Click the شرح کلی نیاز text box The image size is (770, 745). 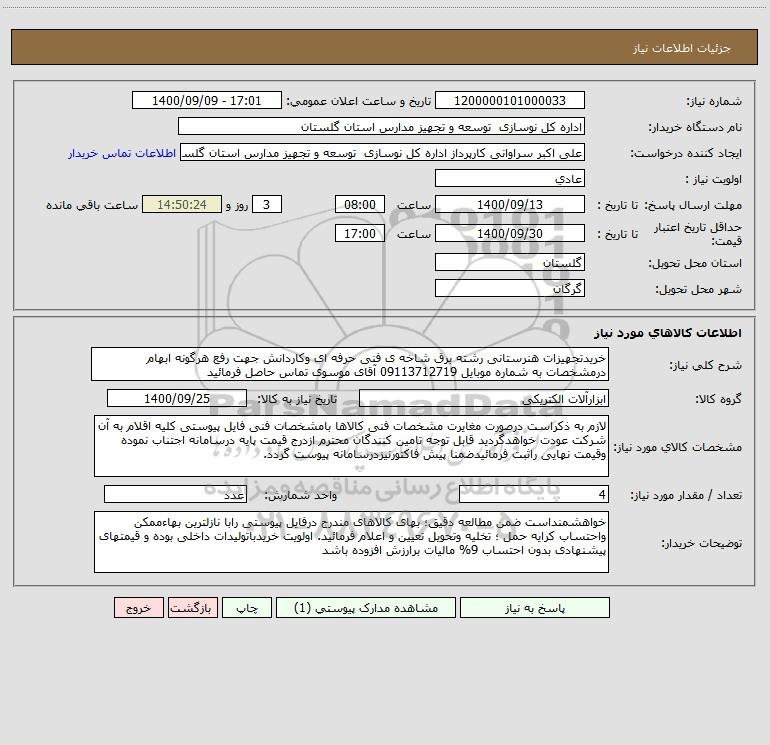(350, 364)
